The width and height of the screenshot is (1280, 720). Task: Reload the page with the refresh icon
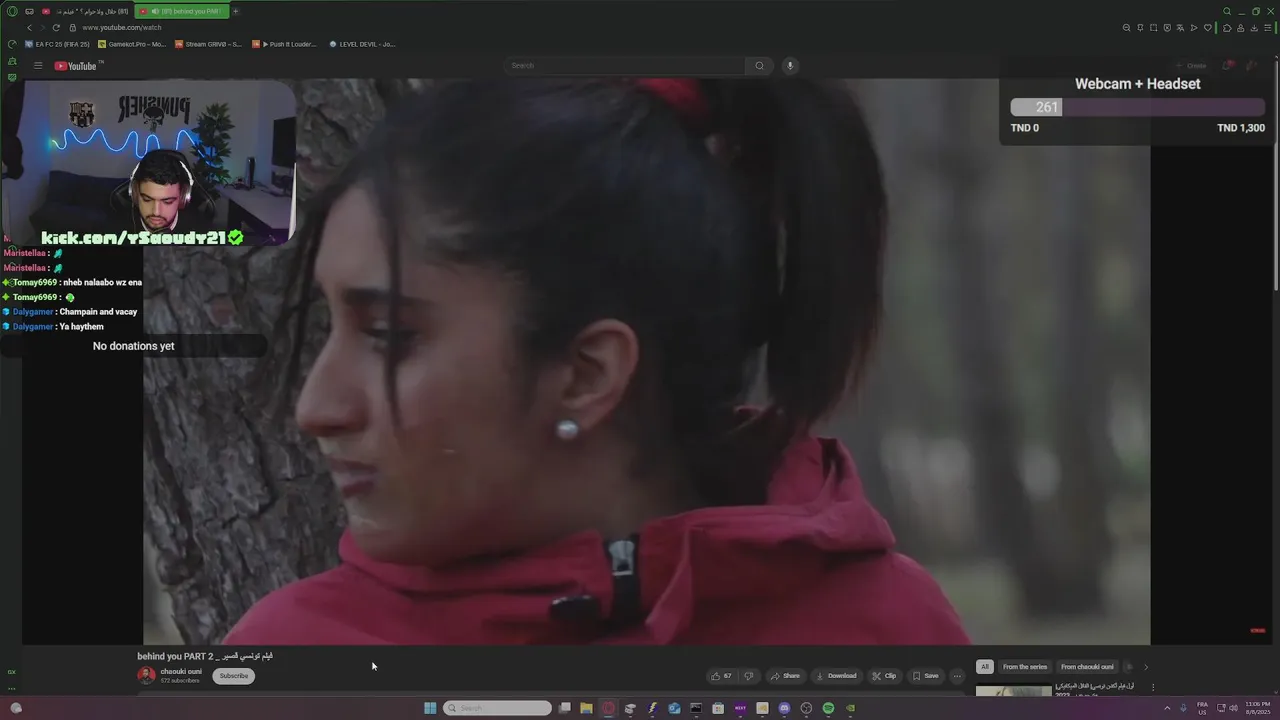pos(56,28)
